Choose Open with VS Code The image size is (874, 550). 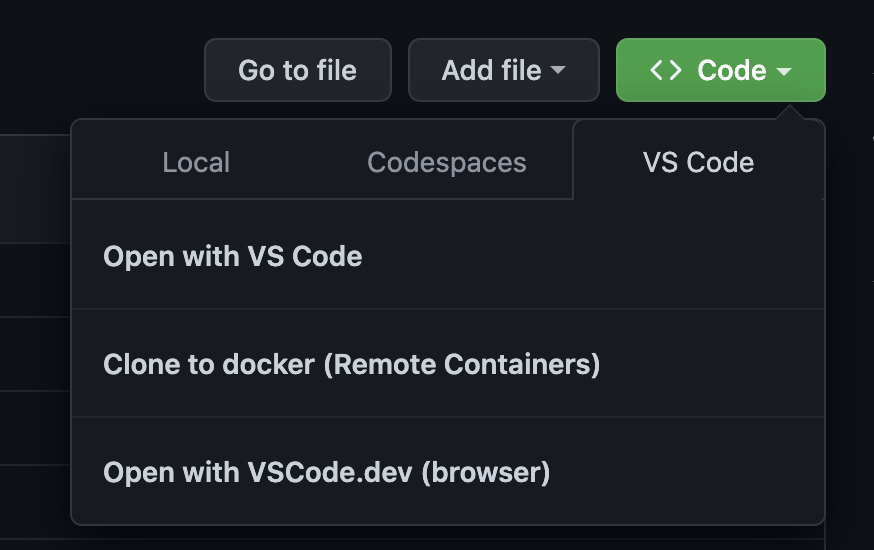point(448,256)
